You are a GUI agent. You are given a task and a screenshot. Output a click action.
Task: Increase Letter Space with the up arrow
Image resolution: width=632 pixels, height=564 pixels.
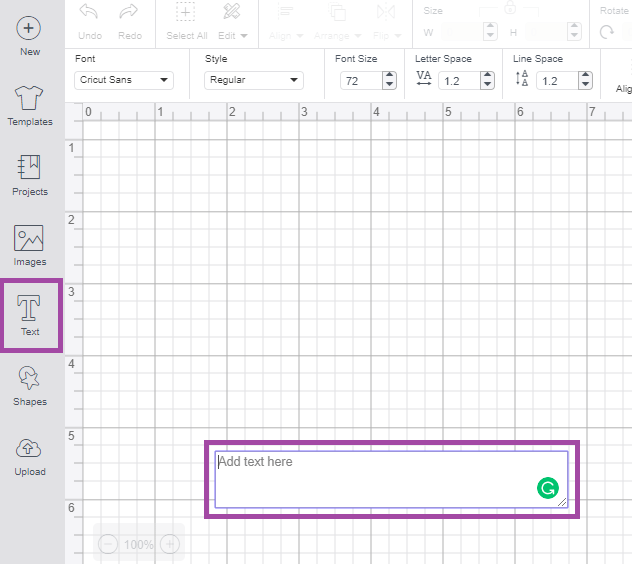[487, 76]
